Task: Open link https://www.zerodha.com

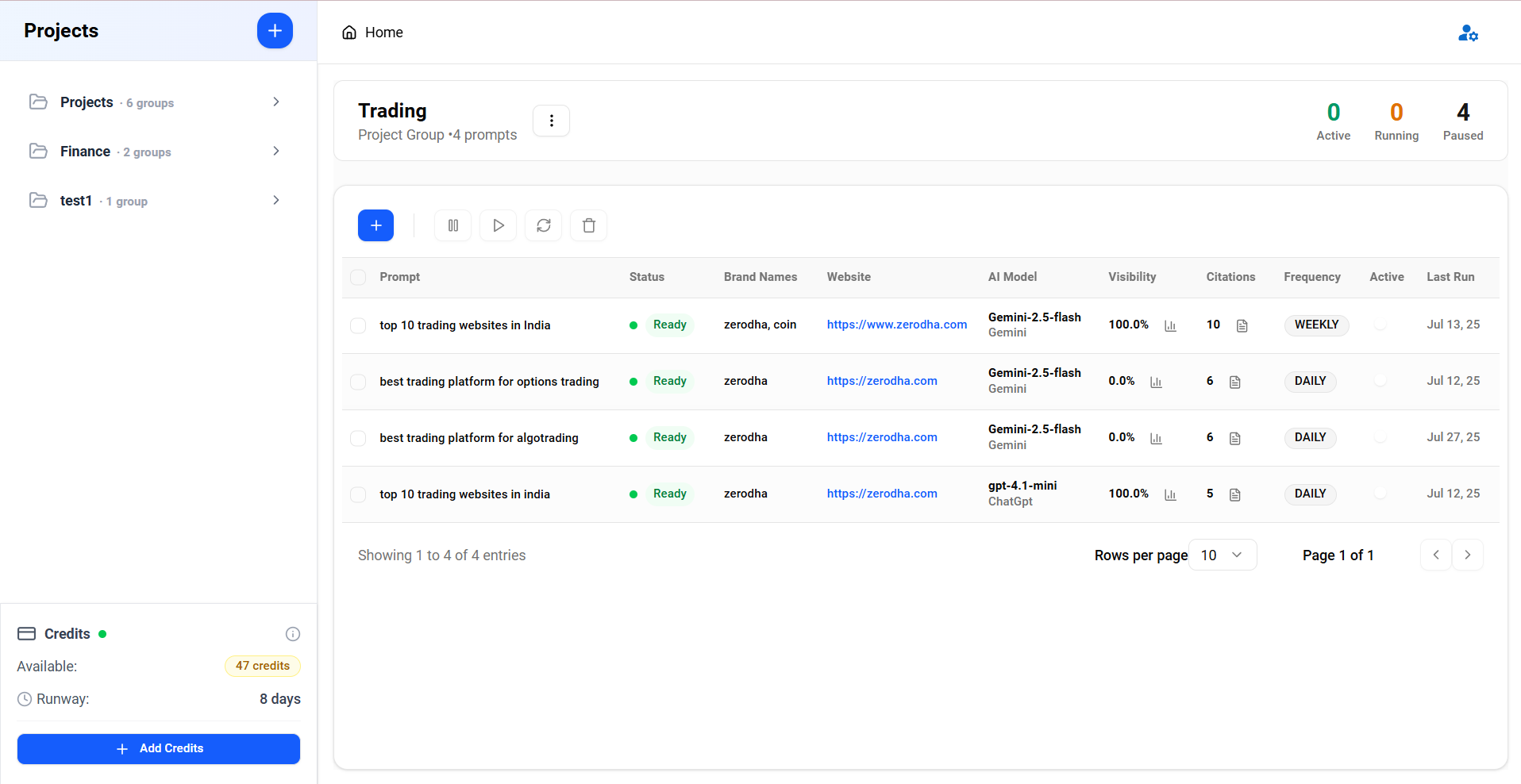Action: 897,325
